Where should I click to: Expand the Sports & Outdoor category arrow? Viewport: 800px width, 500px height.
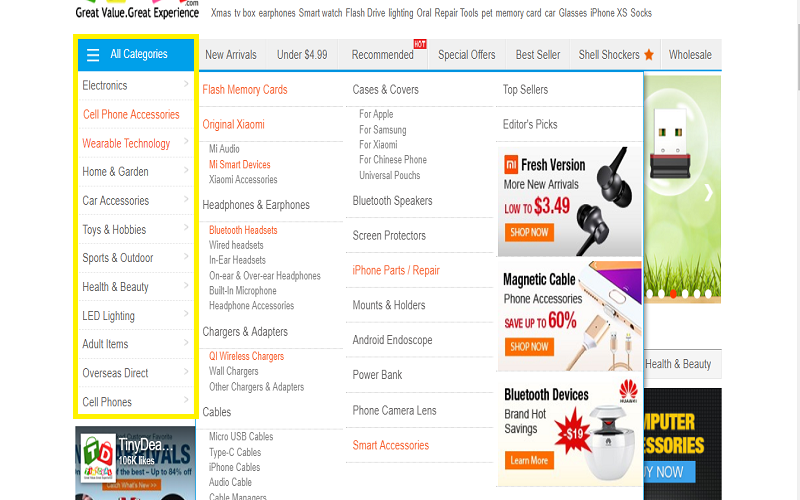point(186,256)
